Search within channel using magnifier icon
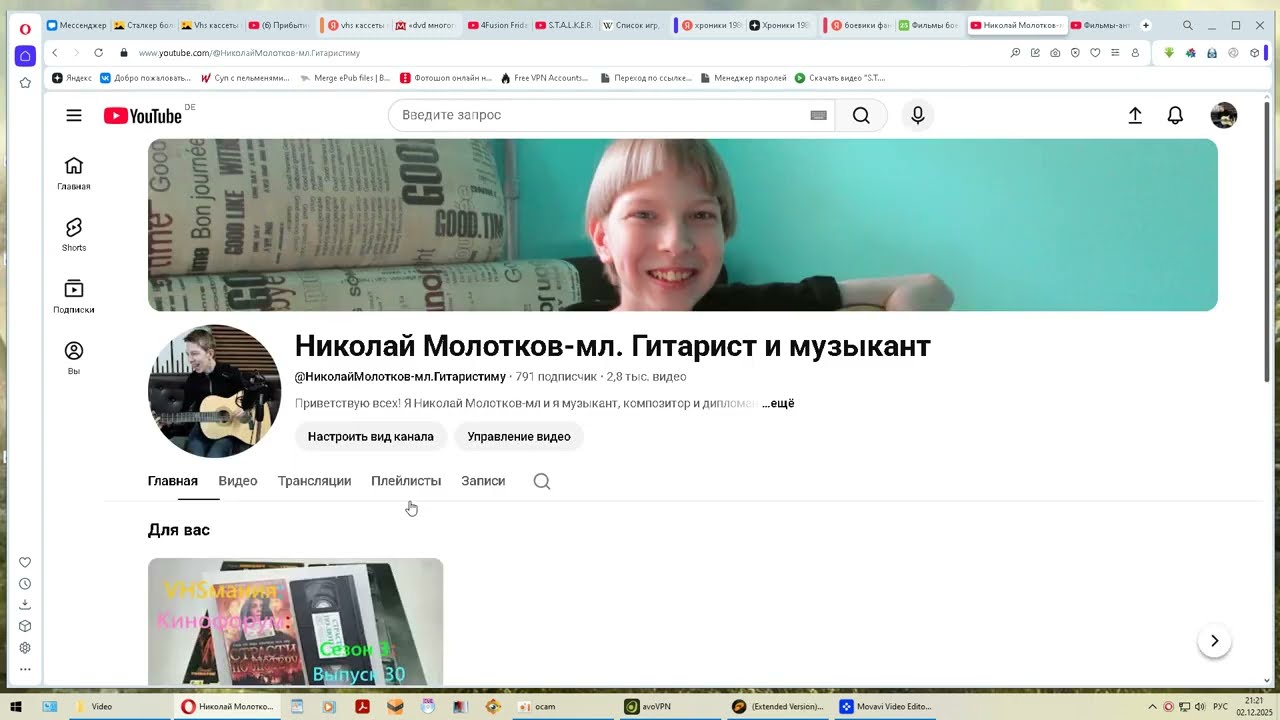The height and width of the screenshot is (720, 1280). click(542, 481)
